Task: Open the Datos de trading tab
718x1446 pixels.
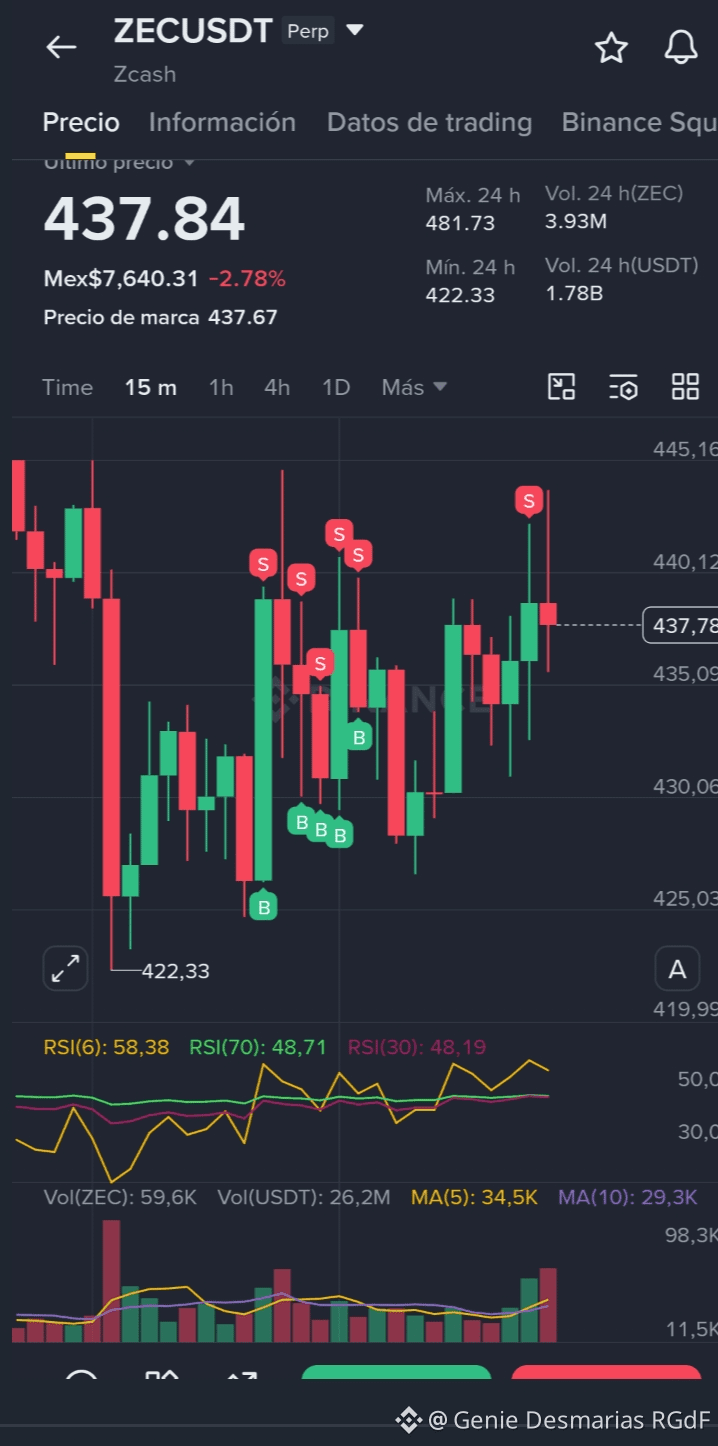Action: point(429,122)
